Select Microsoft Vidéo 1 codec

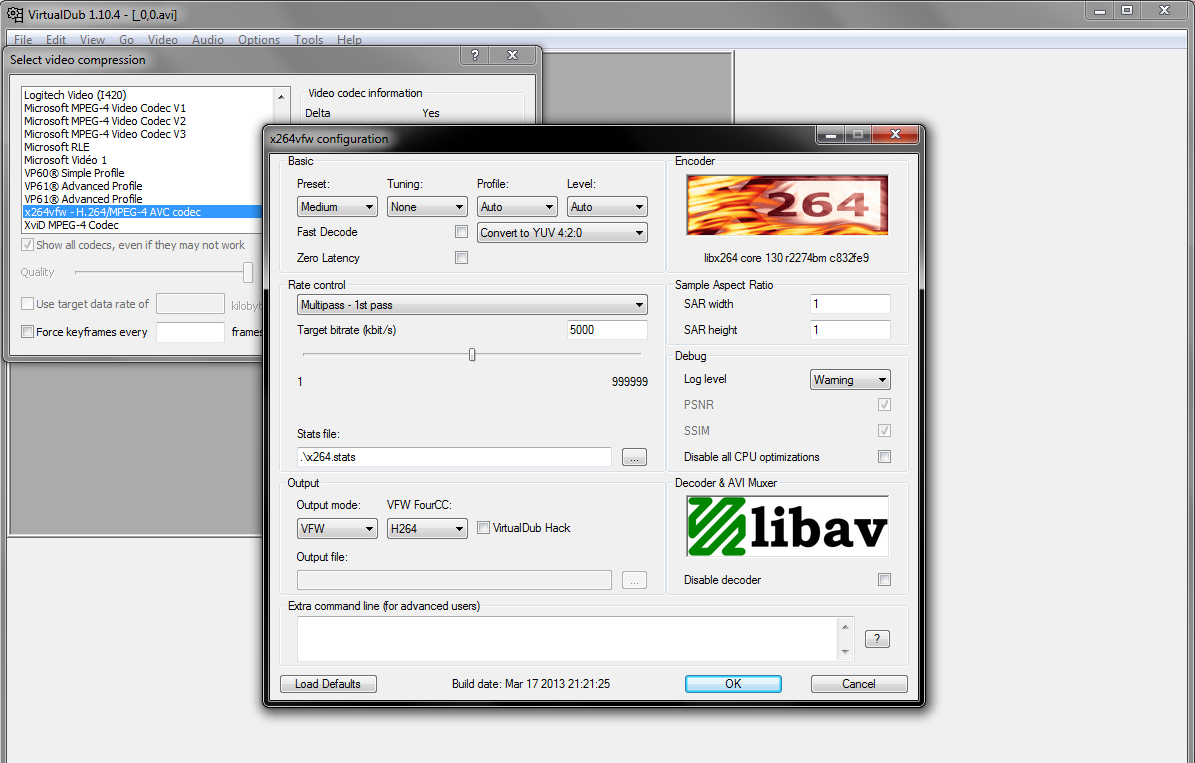(65, 159)
